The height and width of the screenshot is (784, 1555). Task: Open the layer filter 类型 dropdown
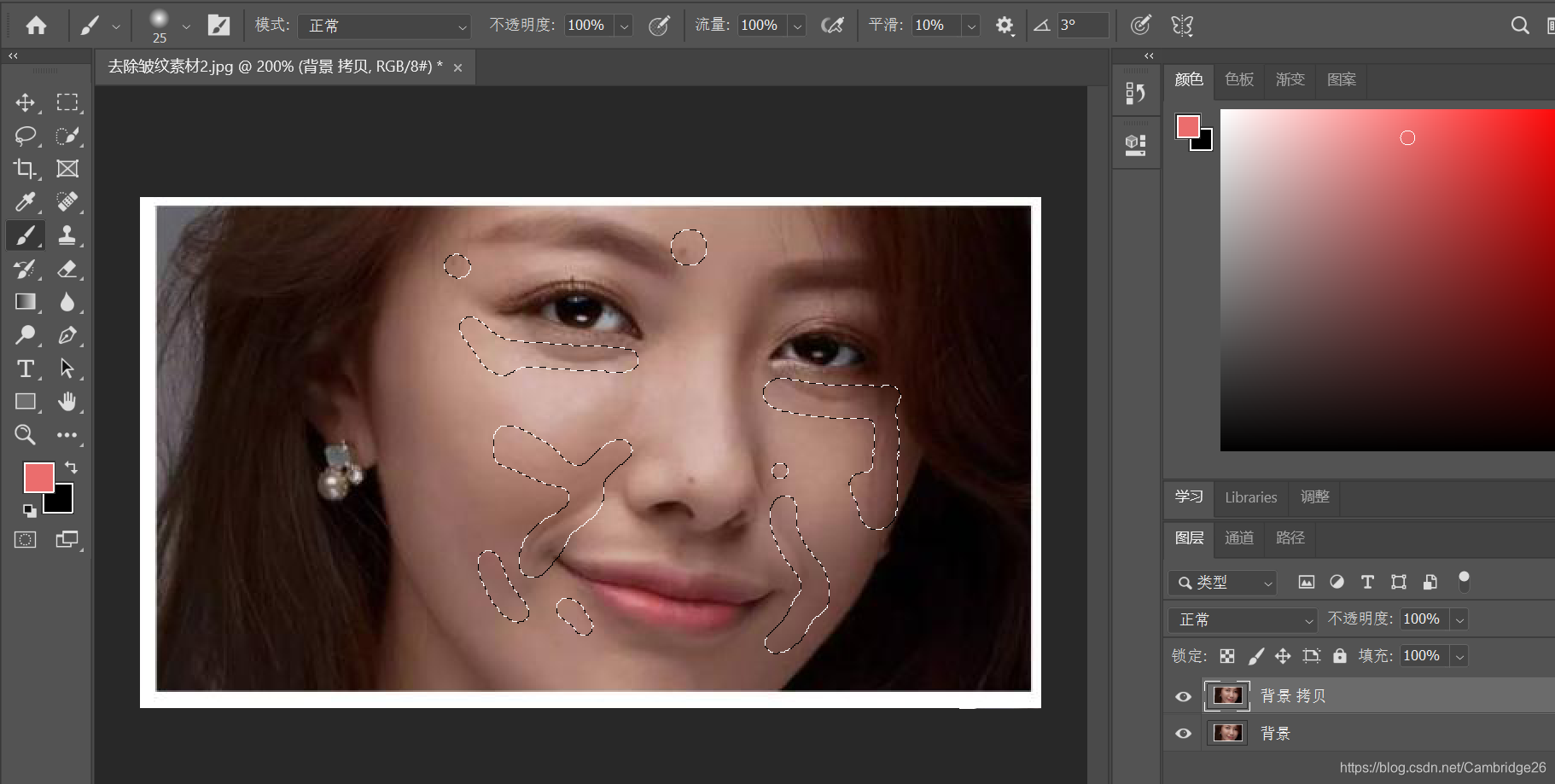[x=1222, y=582]
